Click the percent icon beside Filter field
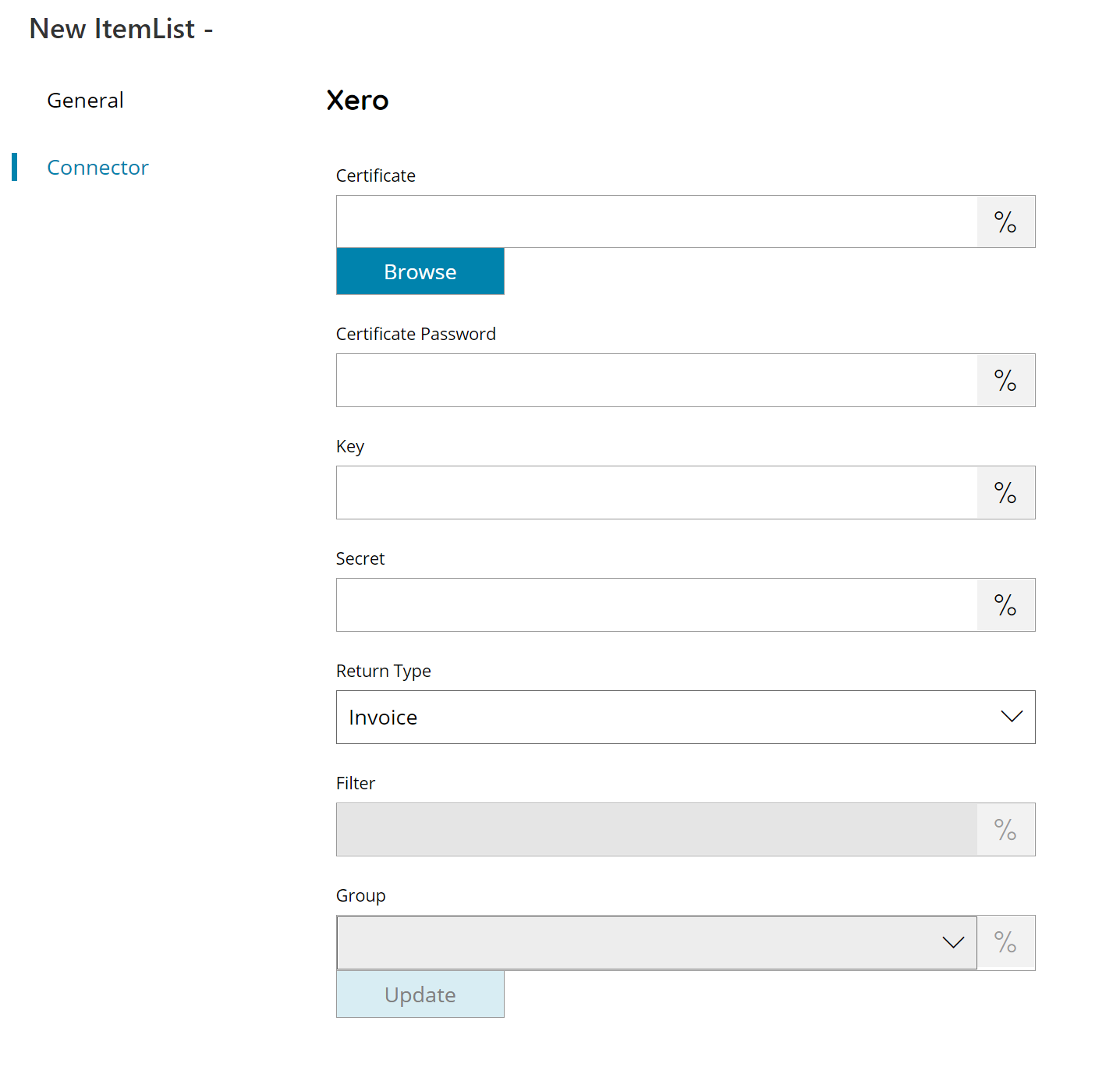Viewport: 1120px width, 1081px height. [1005, 829]
